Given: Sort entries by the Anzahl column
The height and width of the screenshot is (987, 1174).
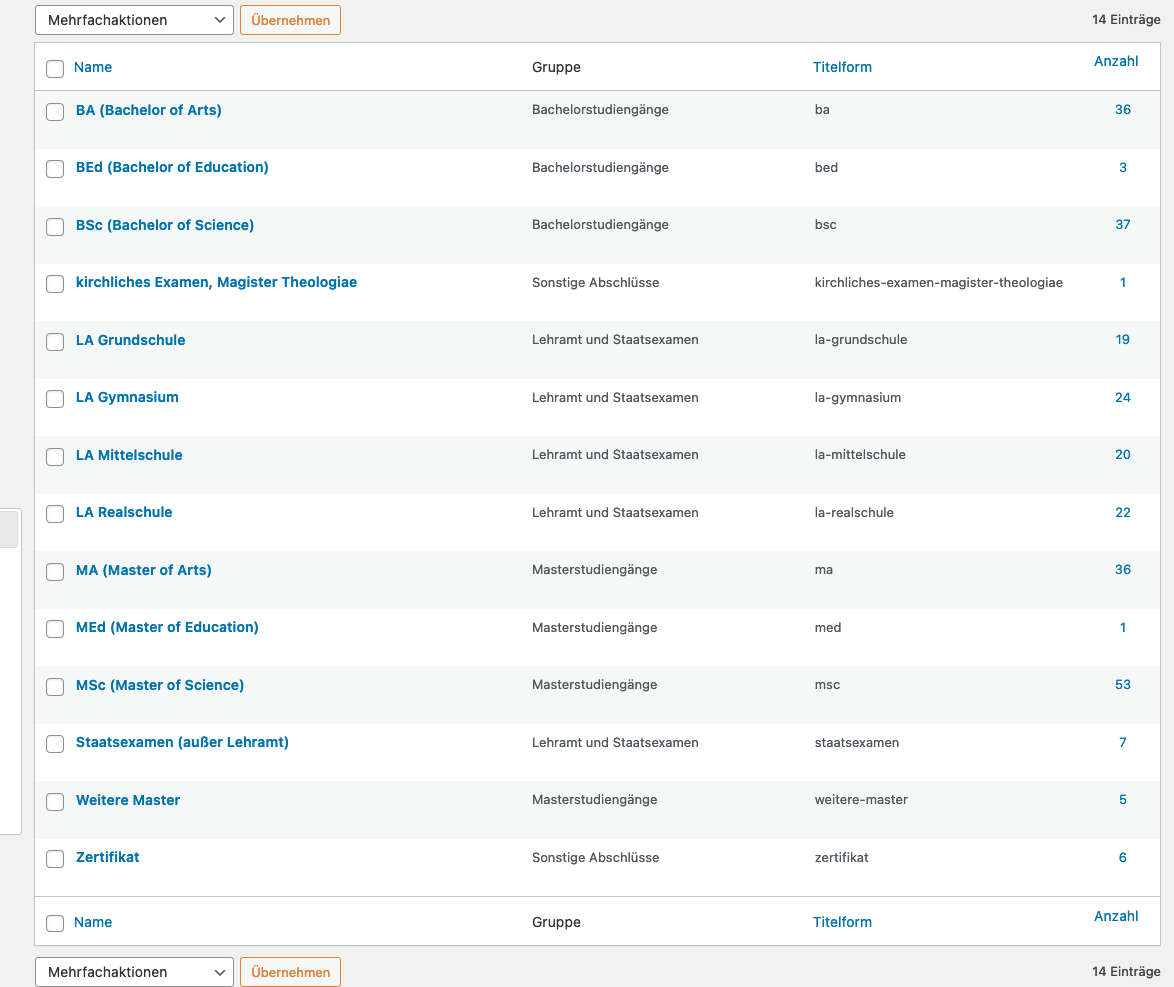Looking at the screenshot, I should [1118, 60].
